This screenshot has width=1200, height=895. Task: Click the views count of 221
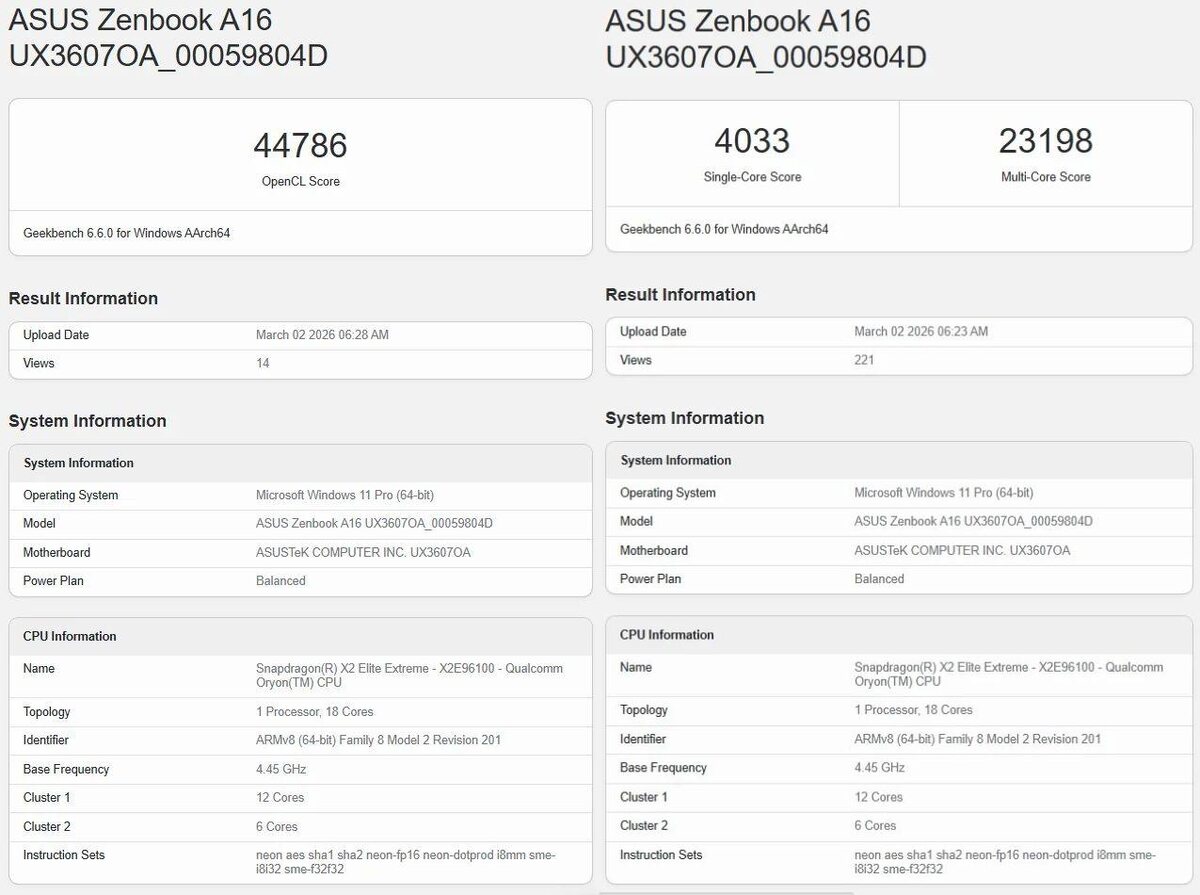click(x=864, y=360)
